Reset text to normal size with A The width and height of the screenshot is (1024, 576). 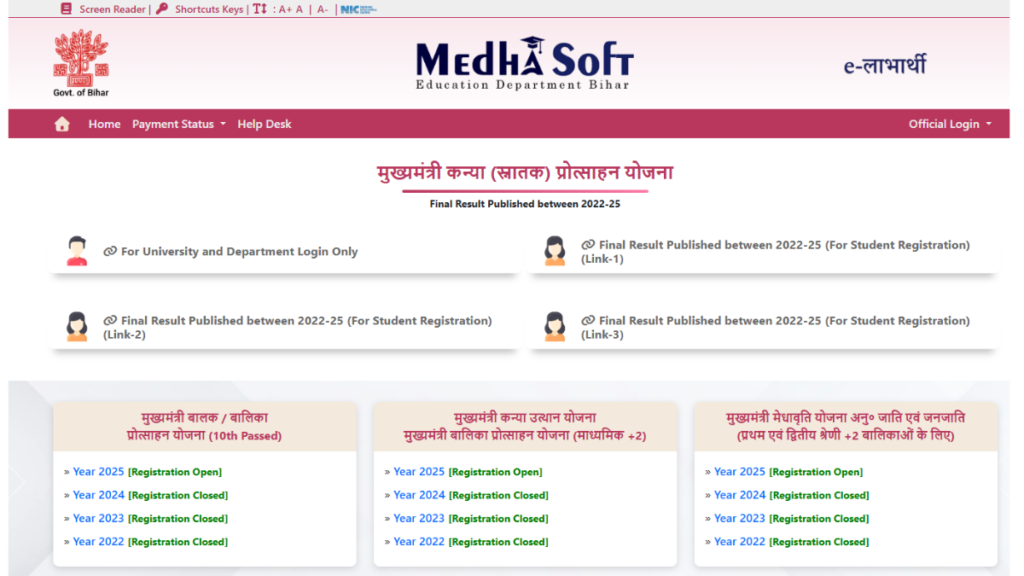(x=299, y=9)
